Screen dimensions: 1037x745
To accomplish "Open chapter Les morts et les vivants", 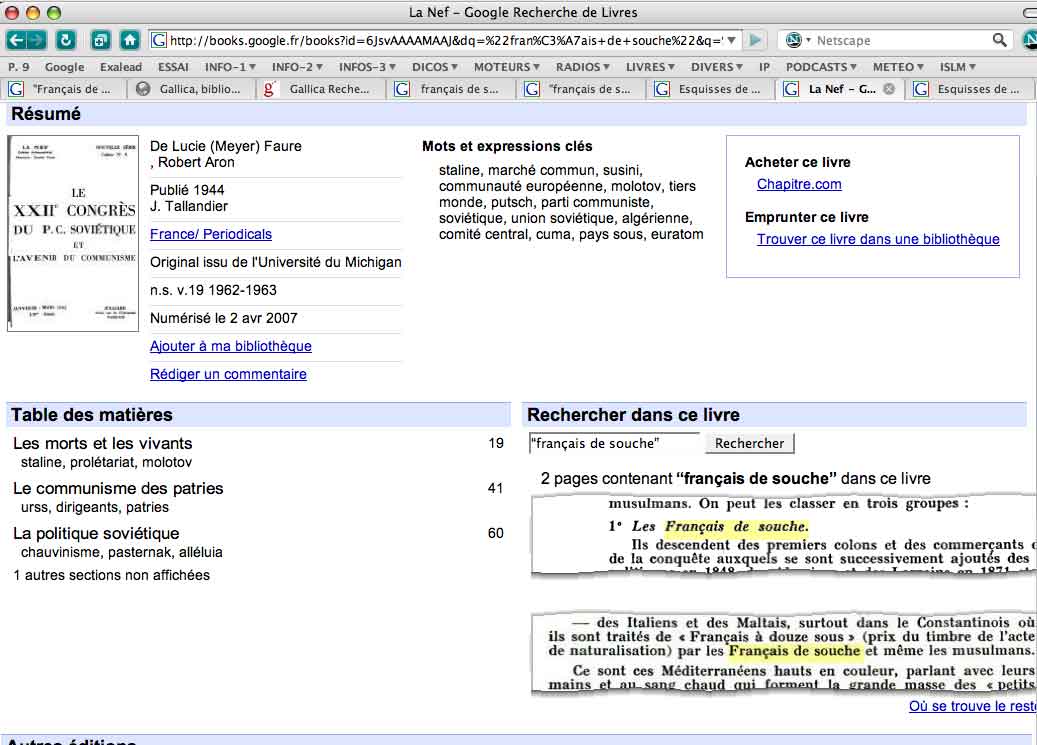I will (x=103, y=443).
